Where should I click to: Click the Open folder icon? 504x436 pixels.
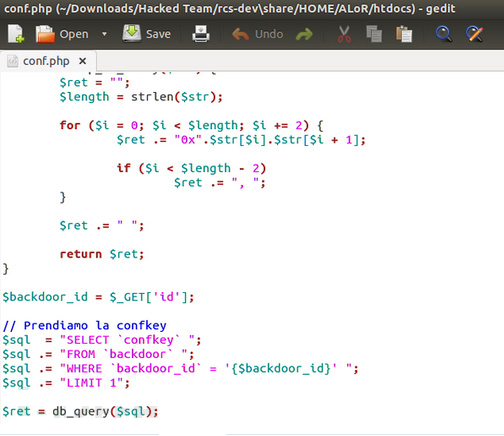(45, 34)
